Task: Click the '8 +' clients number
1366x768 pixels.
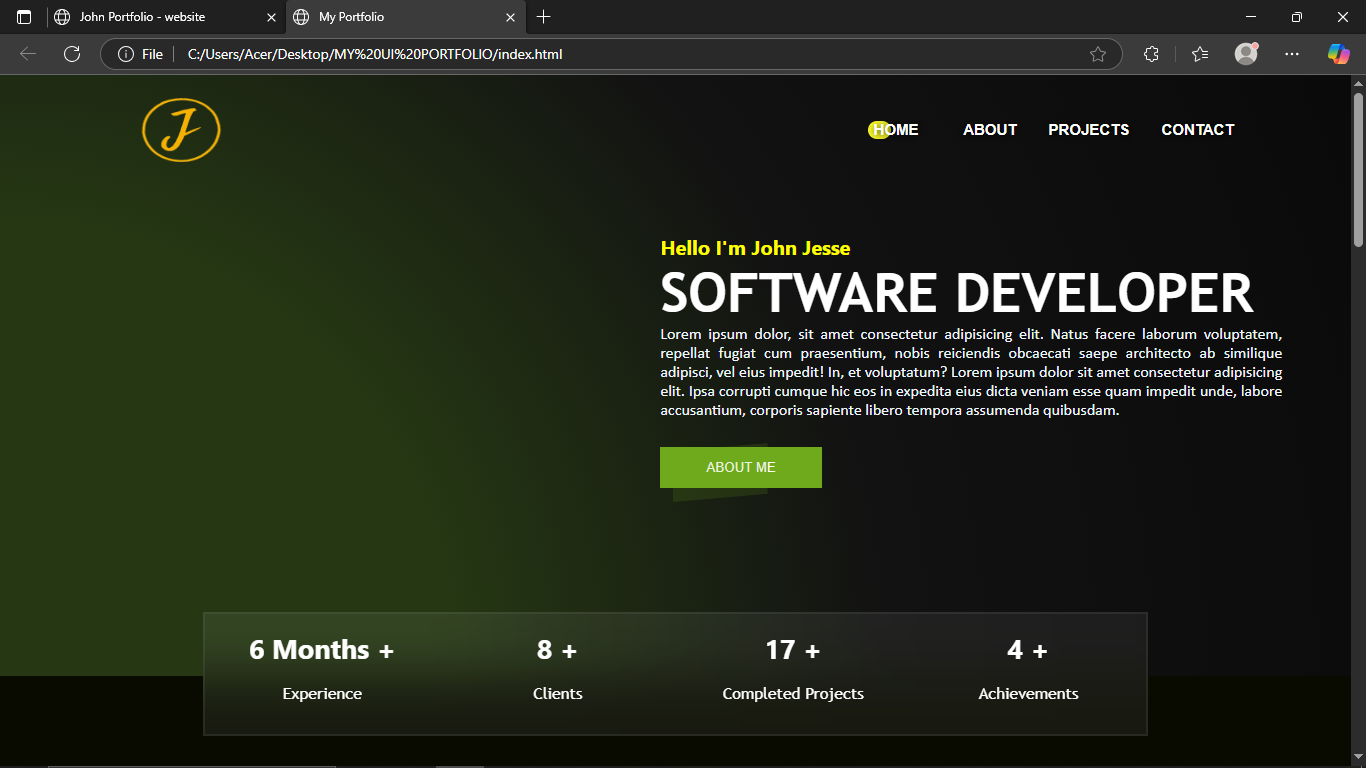Action: coord(557,650)
